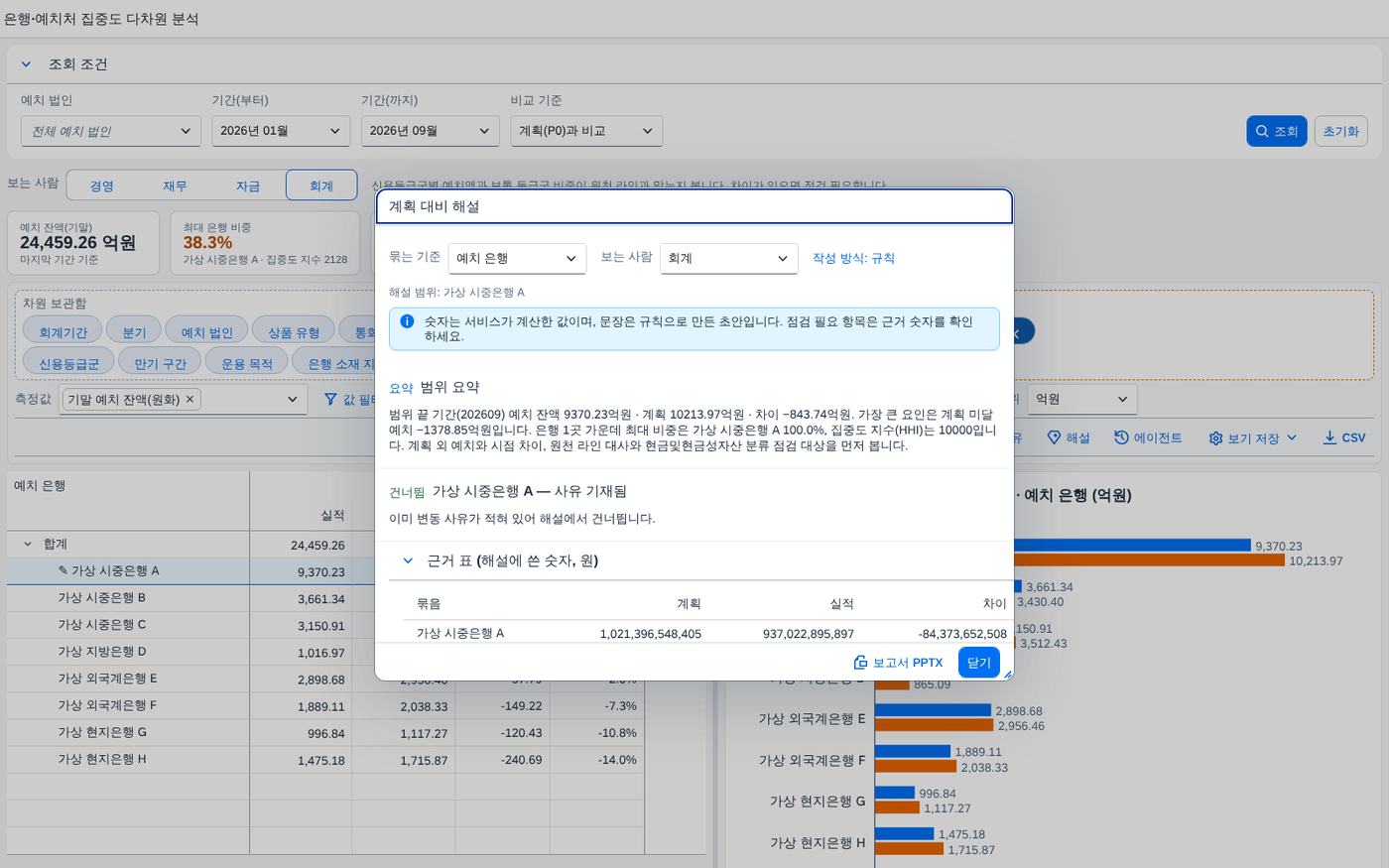Click the 값 필터 funnel icon

[331, 399]
